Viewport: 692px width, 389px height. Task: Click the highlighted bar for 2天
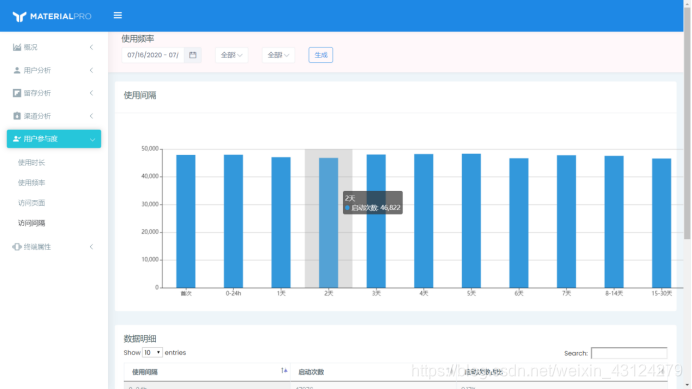[329, 223]
